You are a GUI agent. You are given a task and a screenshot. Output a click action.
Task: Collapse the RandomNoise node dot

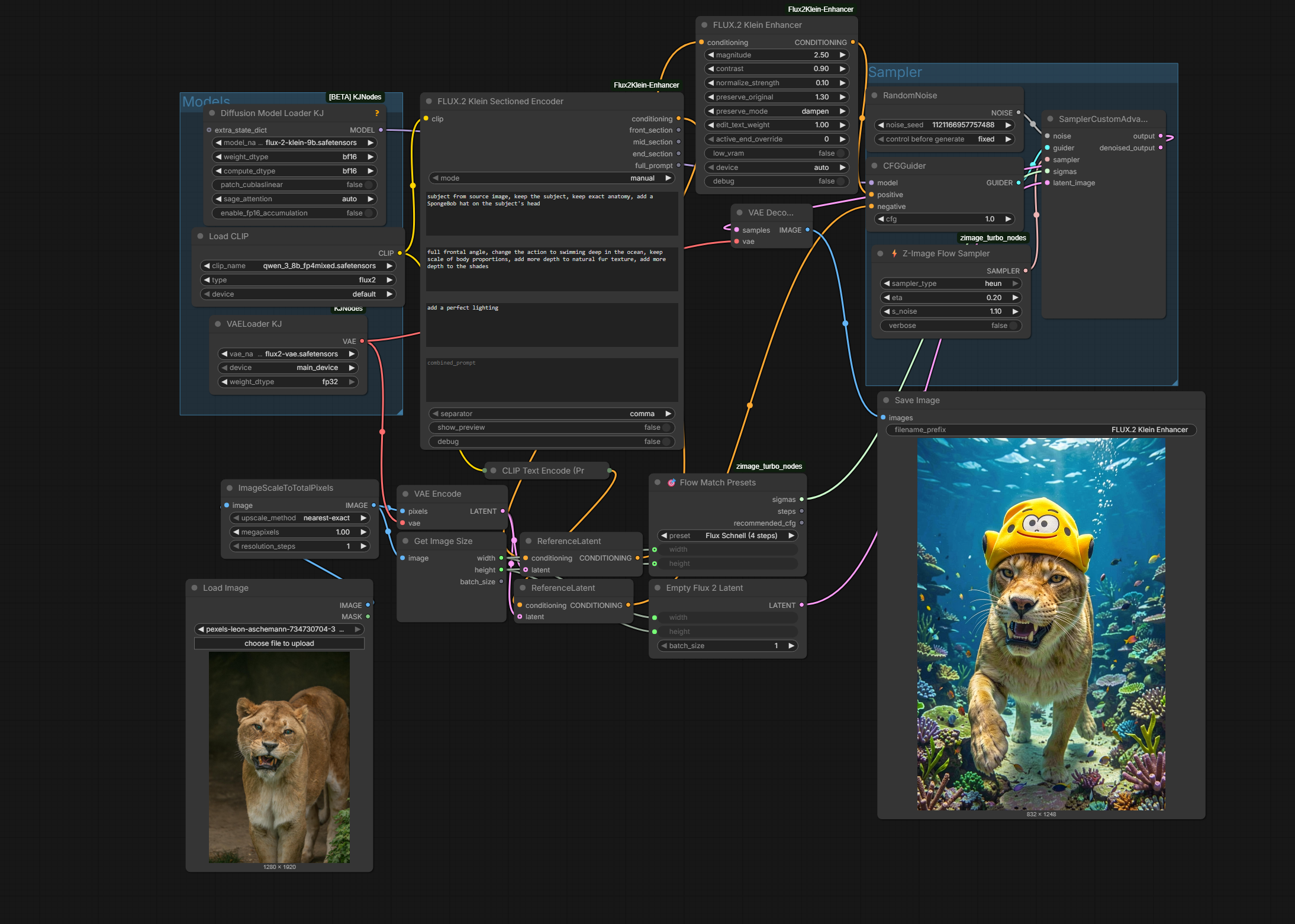tap(874, 95)
